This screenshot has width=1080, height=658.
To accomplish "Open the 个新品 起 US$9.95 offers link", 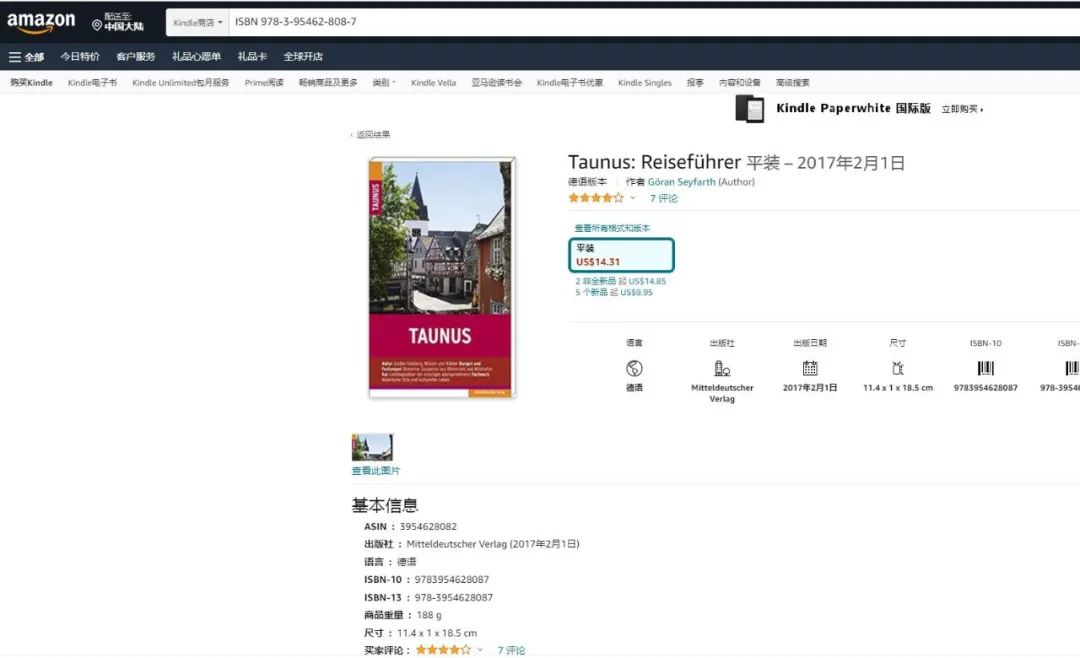I will [x=614, y=292].
